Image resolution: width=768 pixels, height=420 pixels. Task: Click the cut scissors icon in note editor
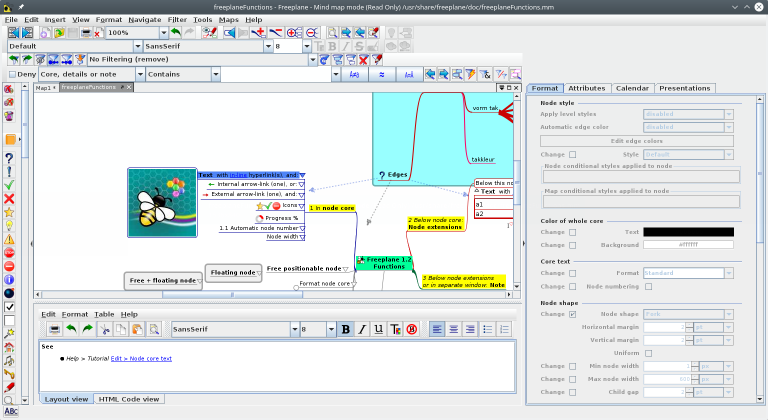click(104, 329)
